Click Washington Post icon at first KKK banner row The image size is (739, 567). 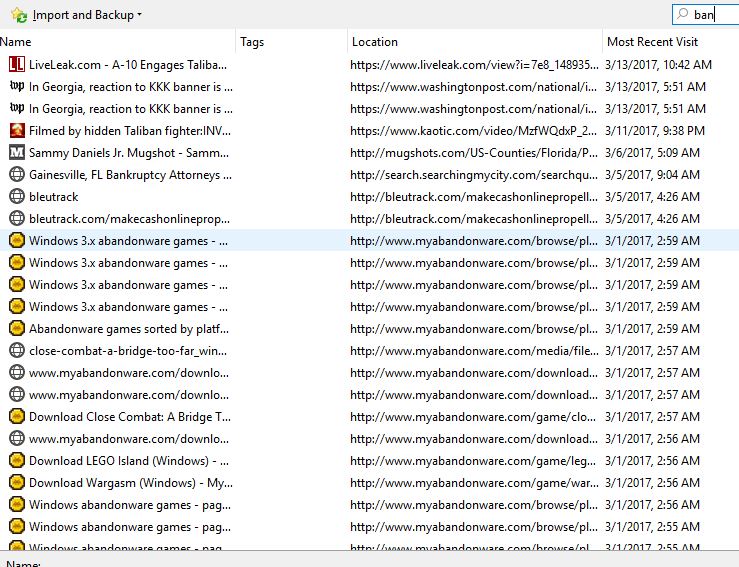point(16,86)
